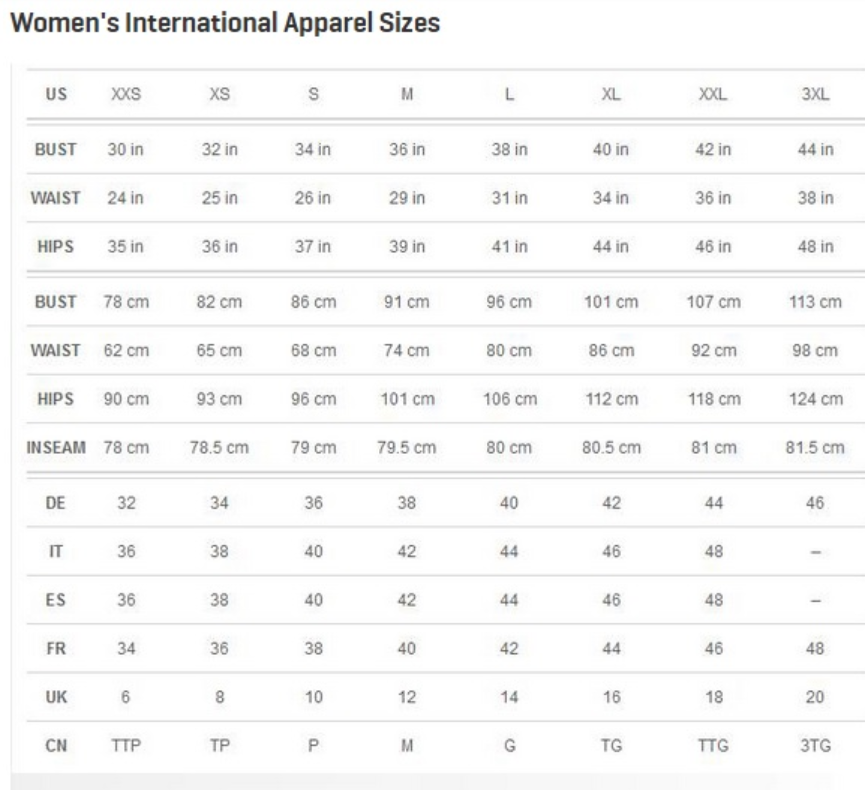
Task: Select the TTP size cell in CN row
Action: (126, 746)
